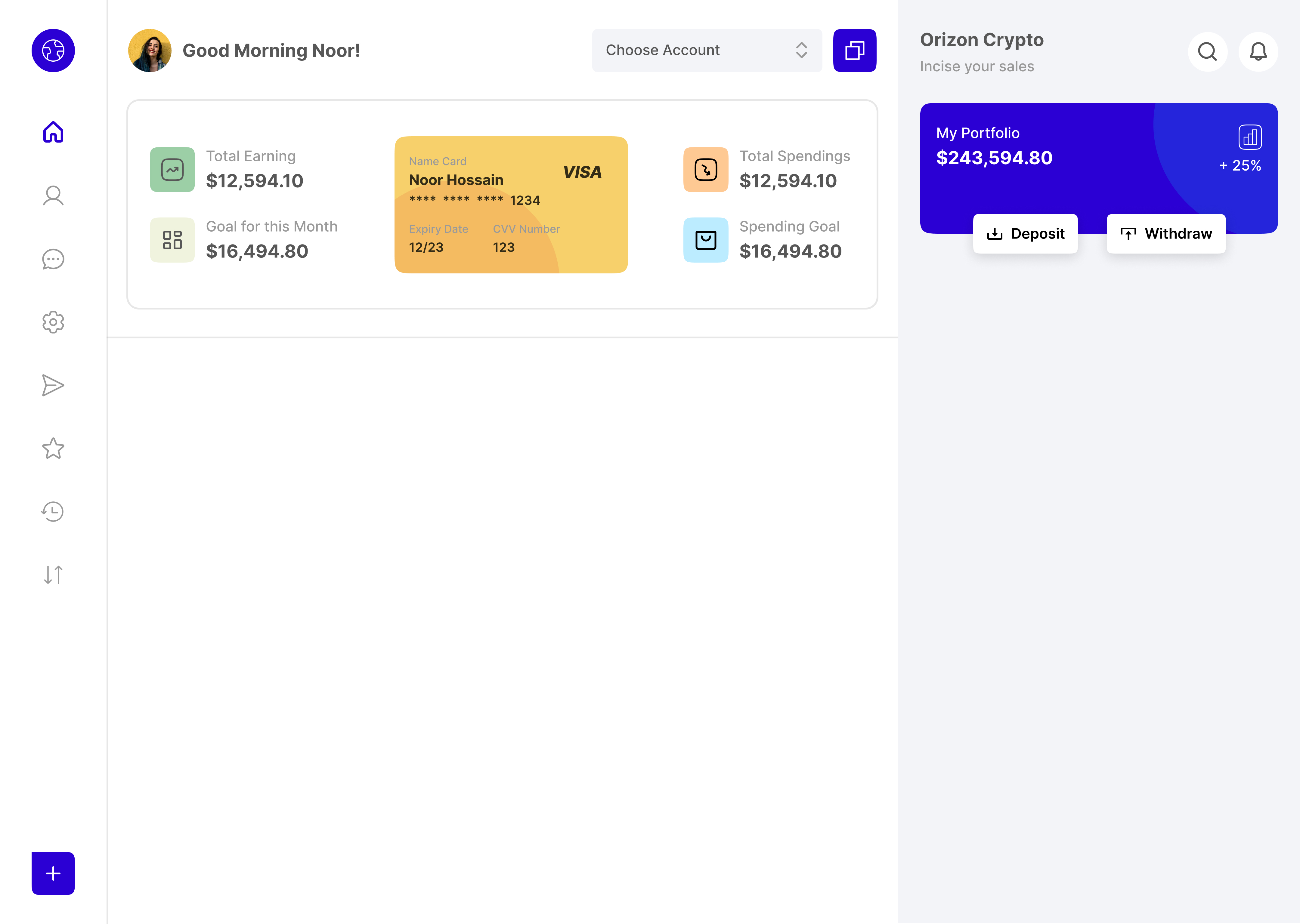
Task: Click the expiry date 12/23
Action: click(426, 248)
